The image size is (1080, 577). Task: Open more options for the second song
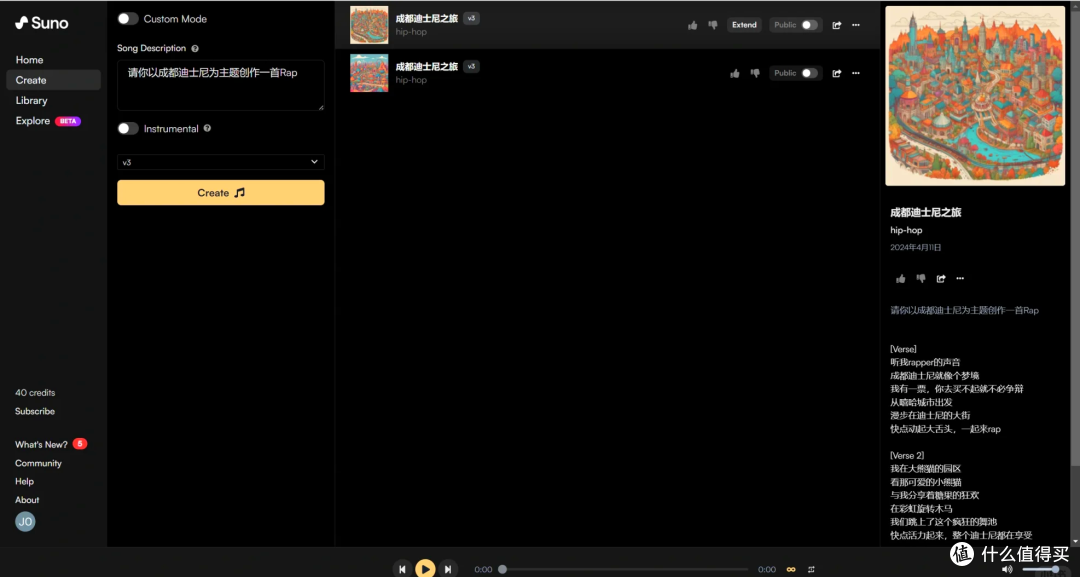click(x=855, y=73)
